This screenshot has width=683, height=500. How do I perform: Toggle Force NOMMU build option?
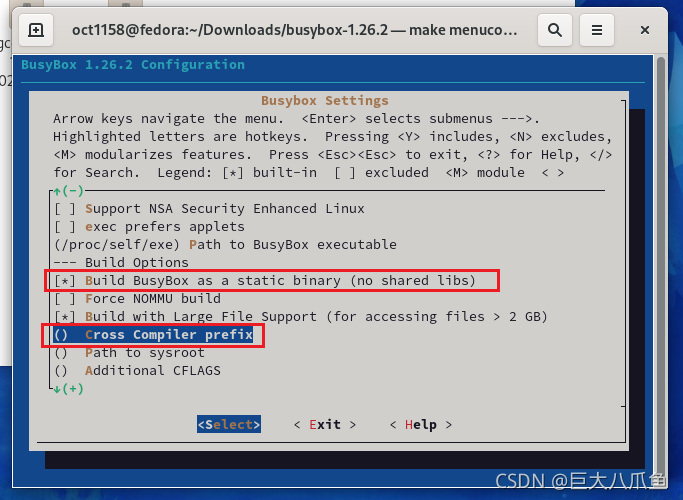pos(137,298)
